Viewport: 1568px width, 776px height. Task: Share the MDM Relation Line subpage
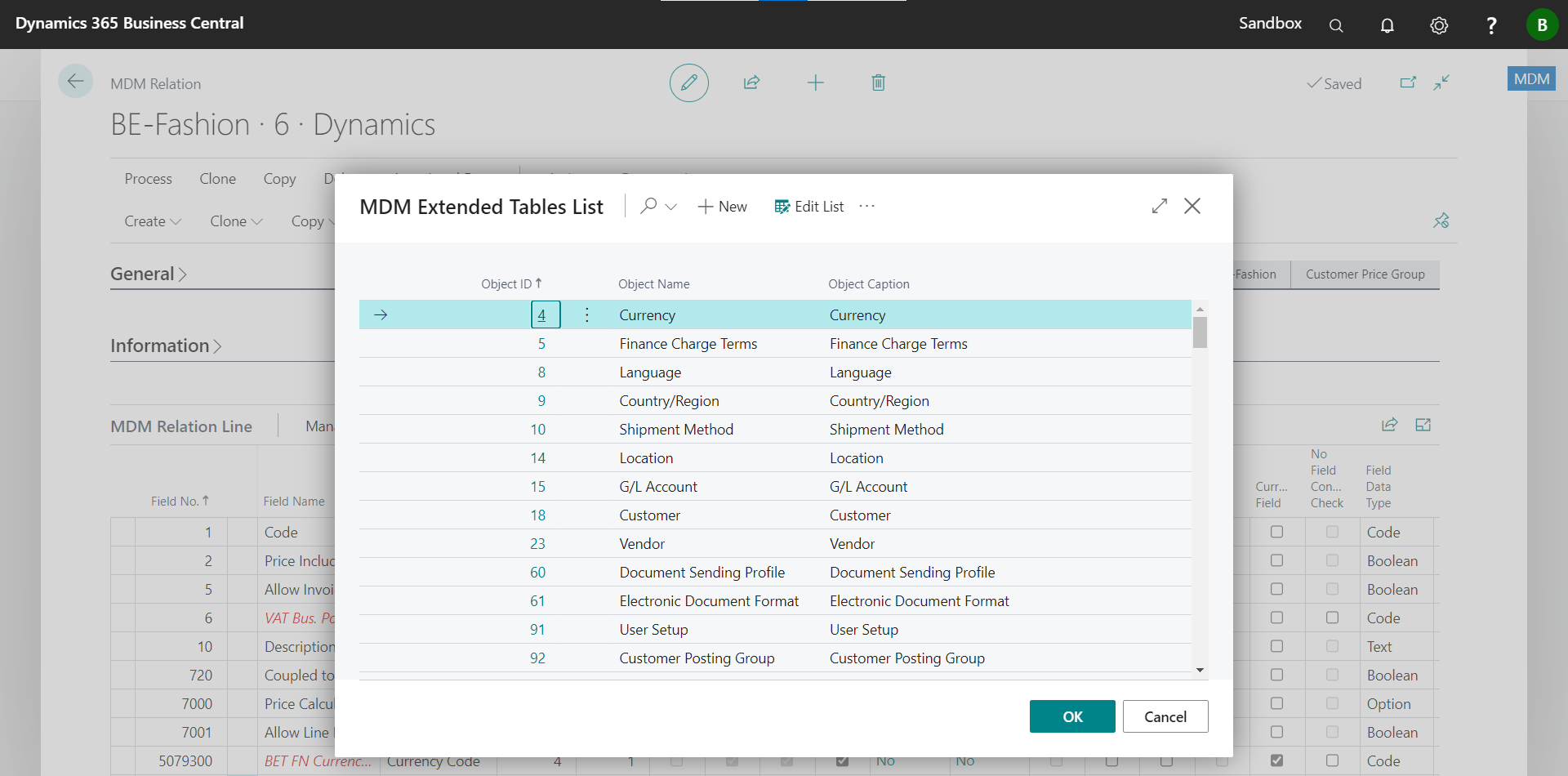coord(1389,425)
